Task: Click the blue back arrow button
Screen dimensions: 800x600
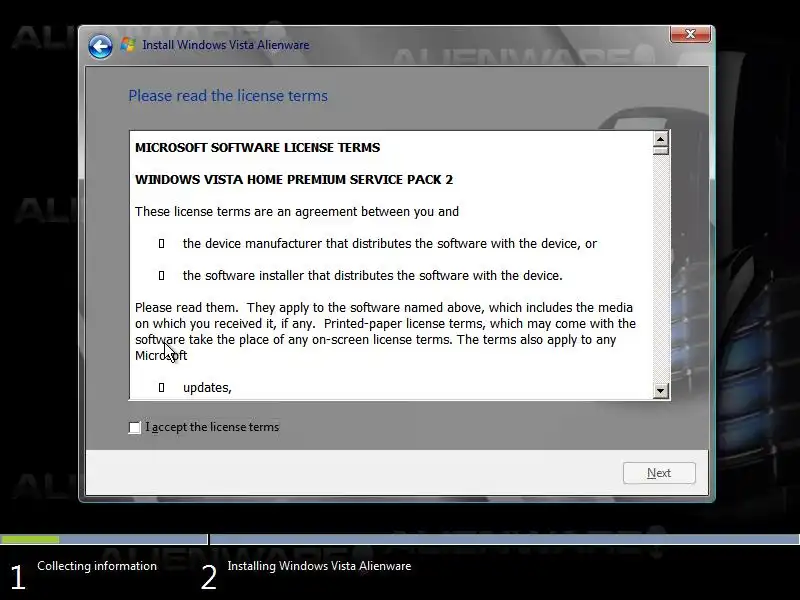Action: 100,47
